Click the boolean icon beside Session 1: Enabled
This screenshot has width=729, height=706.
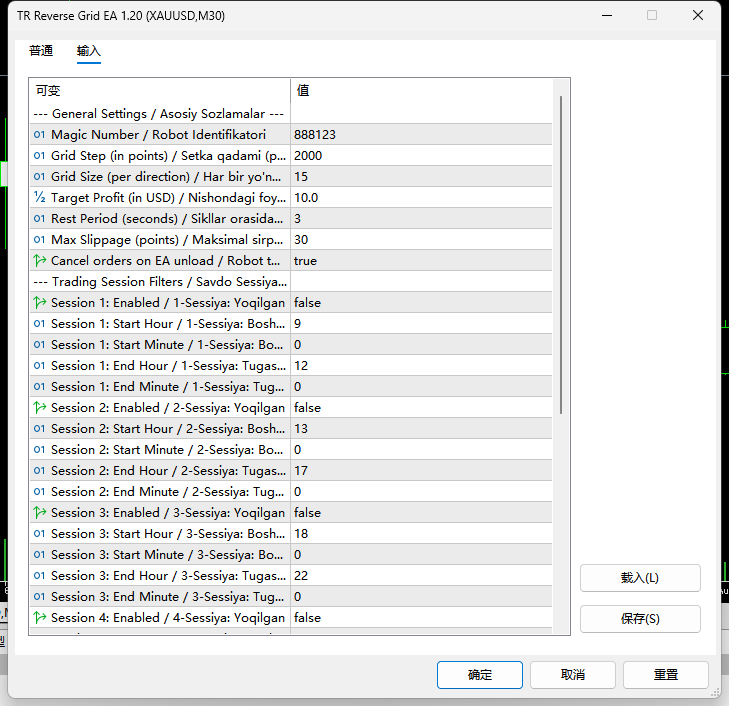click(40, 303)
